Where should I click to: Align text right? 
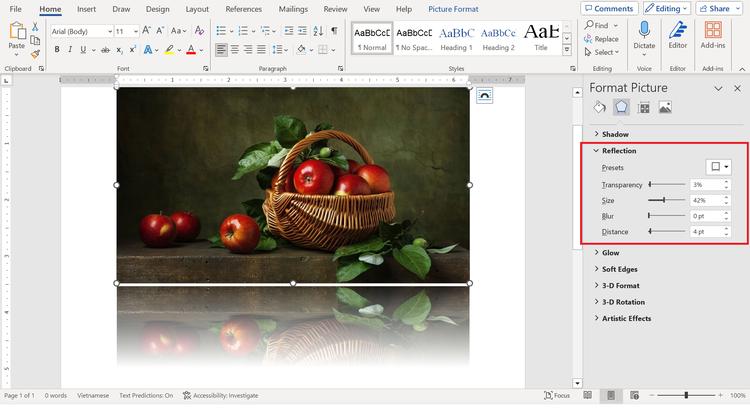248,49
